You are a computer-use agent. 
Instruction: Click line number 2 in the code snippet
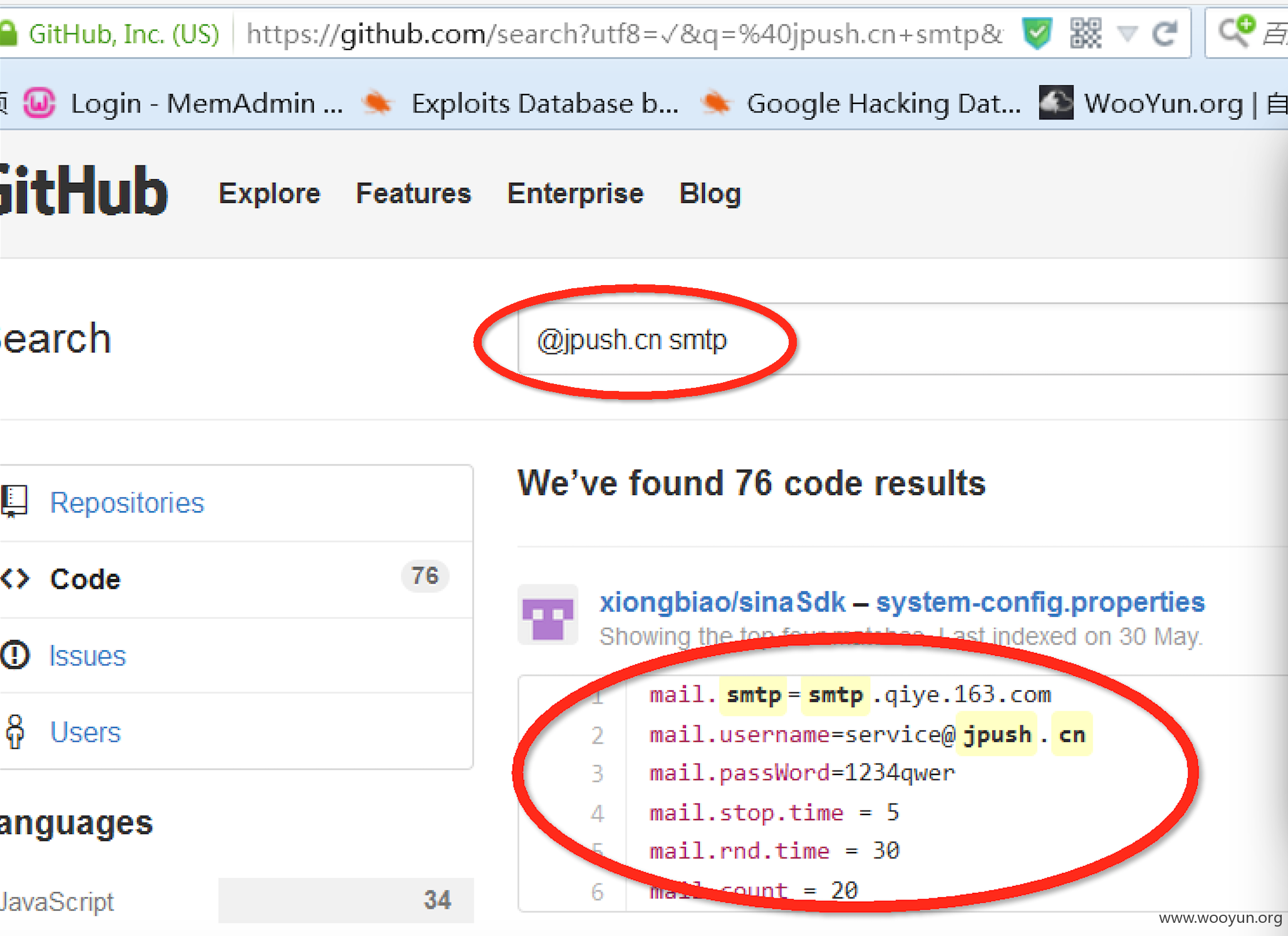[597, 735]
